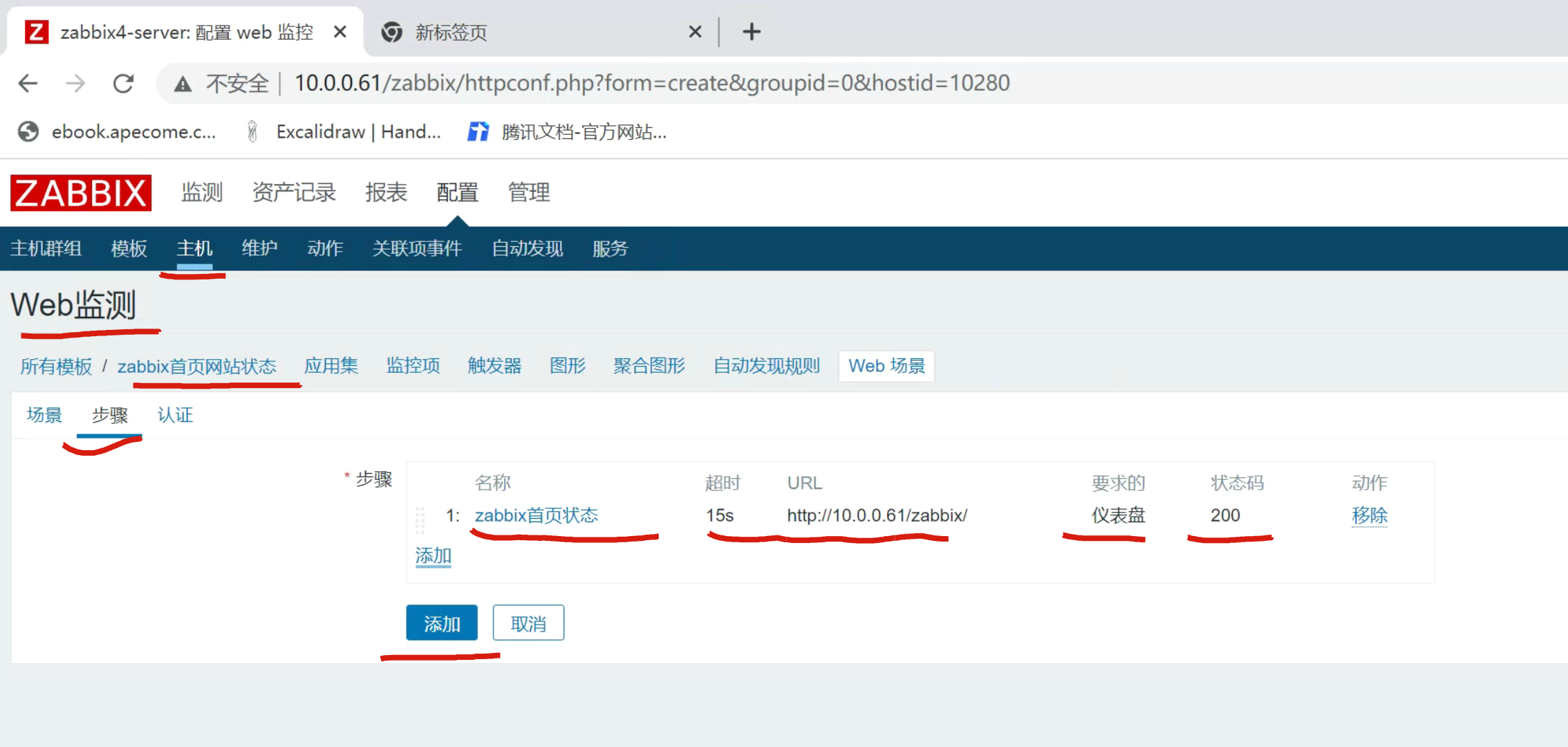Click the browser back arrow
The height and width of the screenshot is (747, 1568).
coord(28,84)
